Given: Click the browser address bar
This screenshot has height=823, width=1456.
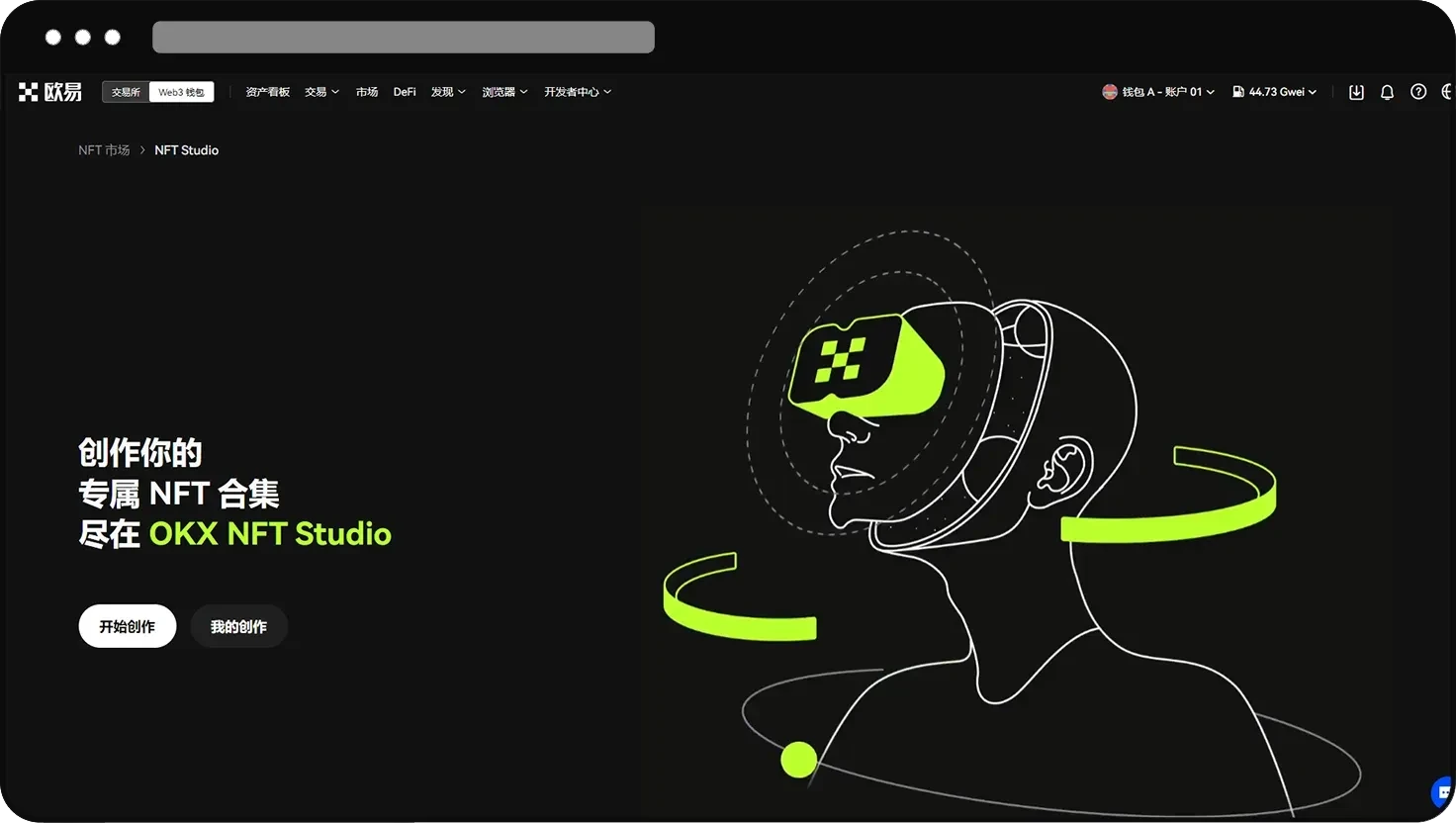Looking at the screenshot, I should pyautogui.click(x=404, y=37).
